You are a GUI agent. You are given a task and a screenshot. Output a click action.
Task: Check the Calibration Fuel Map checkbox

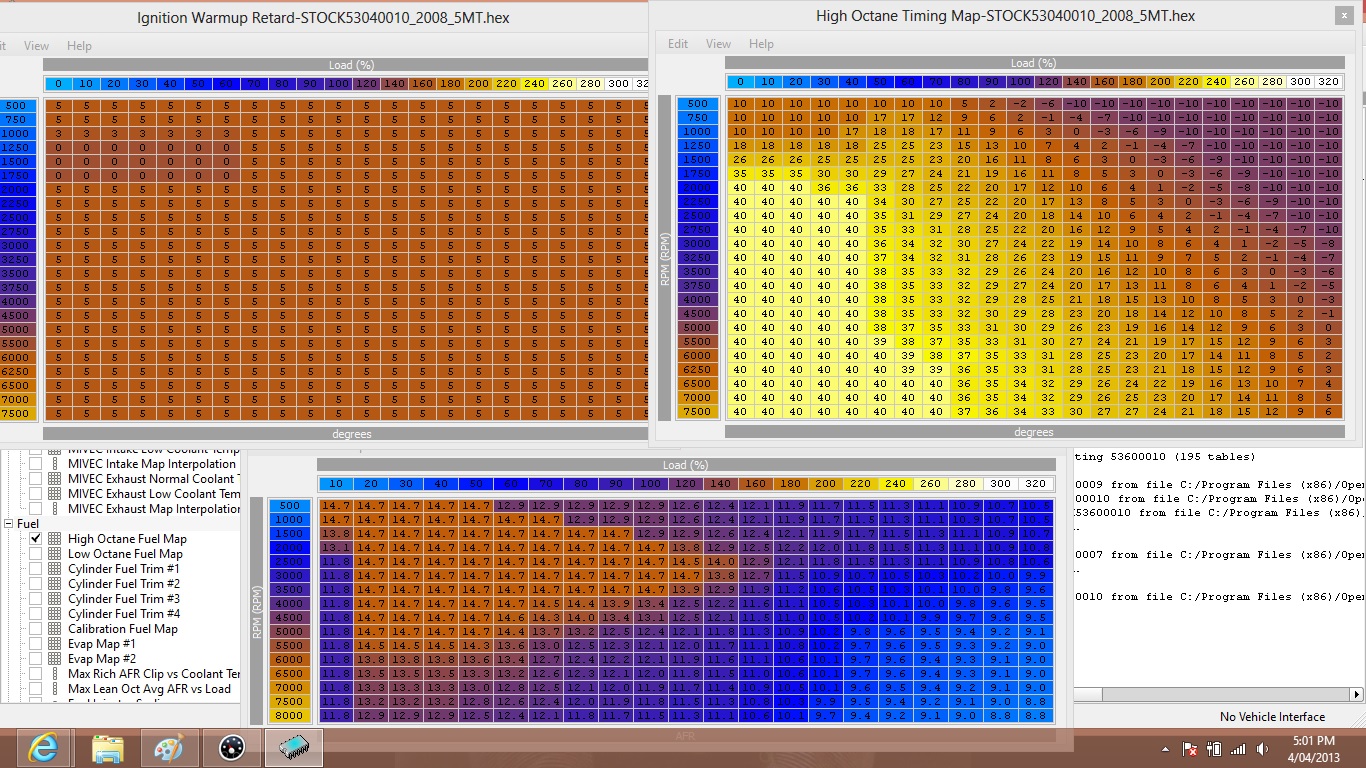36,629
